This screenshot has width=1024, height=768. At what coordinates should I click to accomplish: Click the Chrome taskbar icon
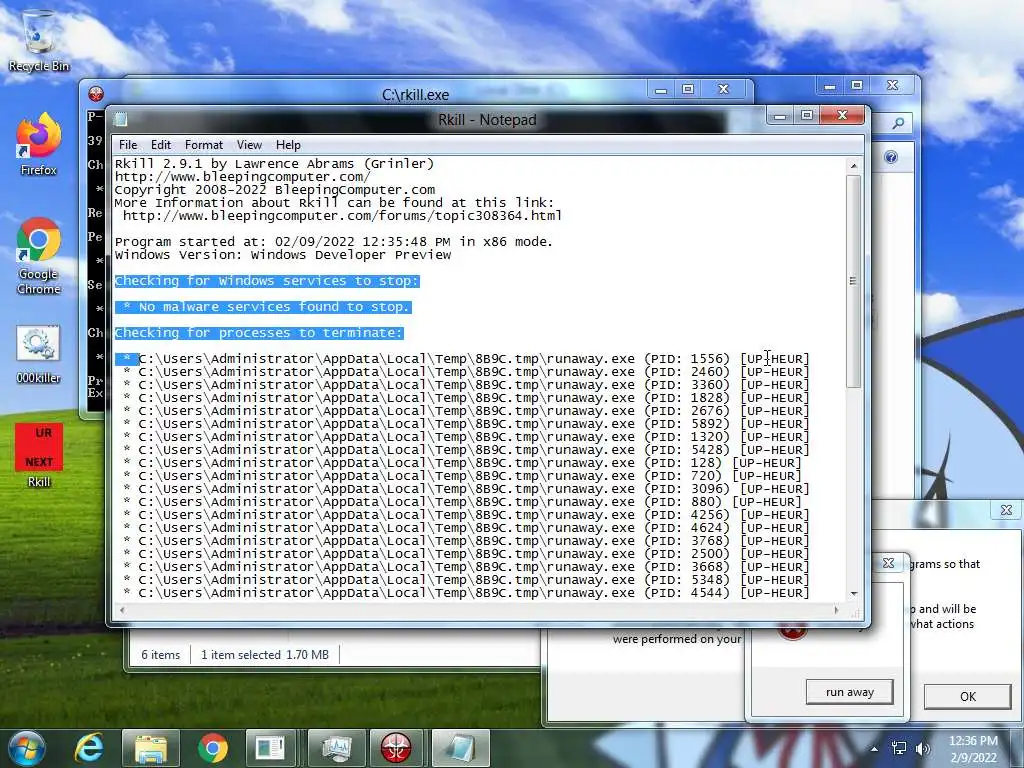(212, 748)
